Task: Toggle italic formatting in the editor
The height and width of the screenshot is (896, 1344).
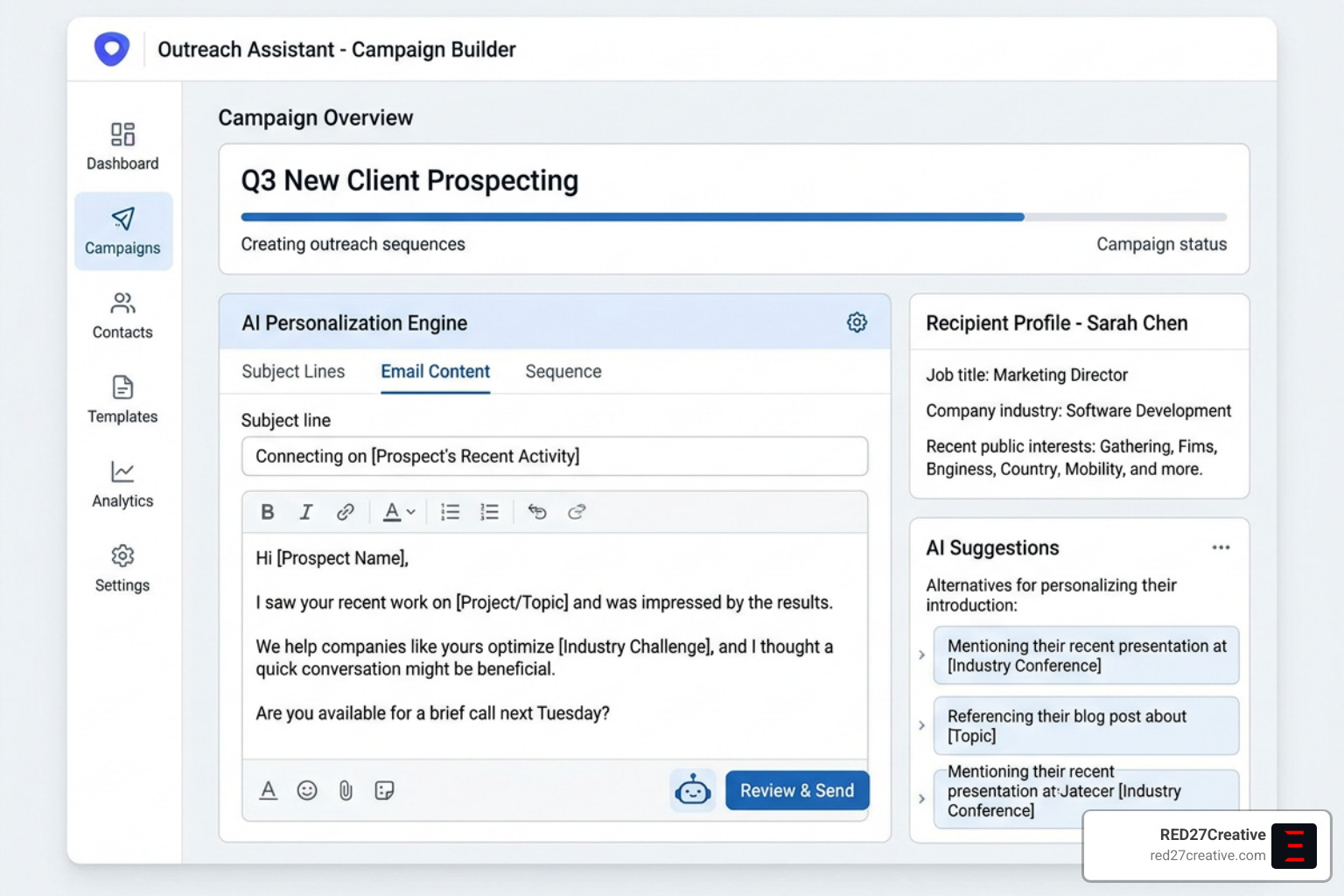Action: click(306, 512)
